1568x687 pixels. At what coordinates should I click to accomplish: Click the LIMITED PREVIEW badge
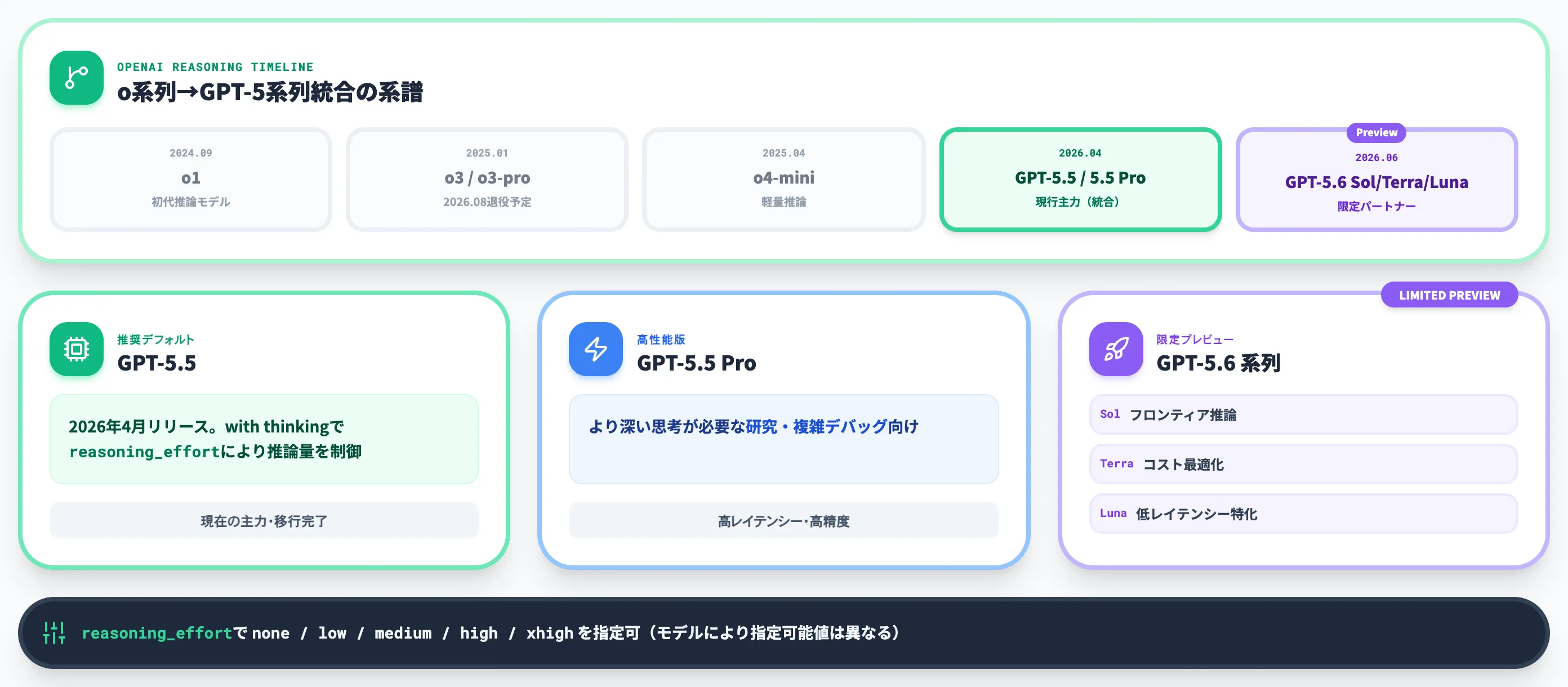[1449, 295]
